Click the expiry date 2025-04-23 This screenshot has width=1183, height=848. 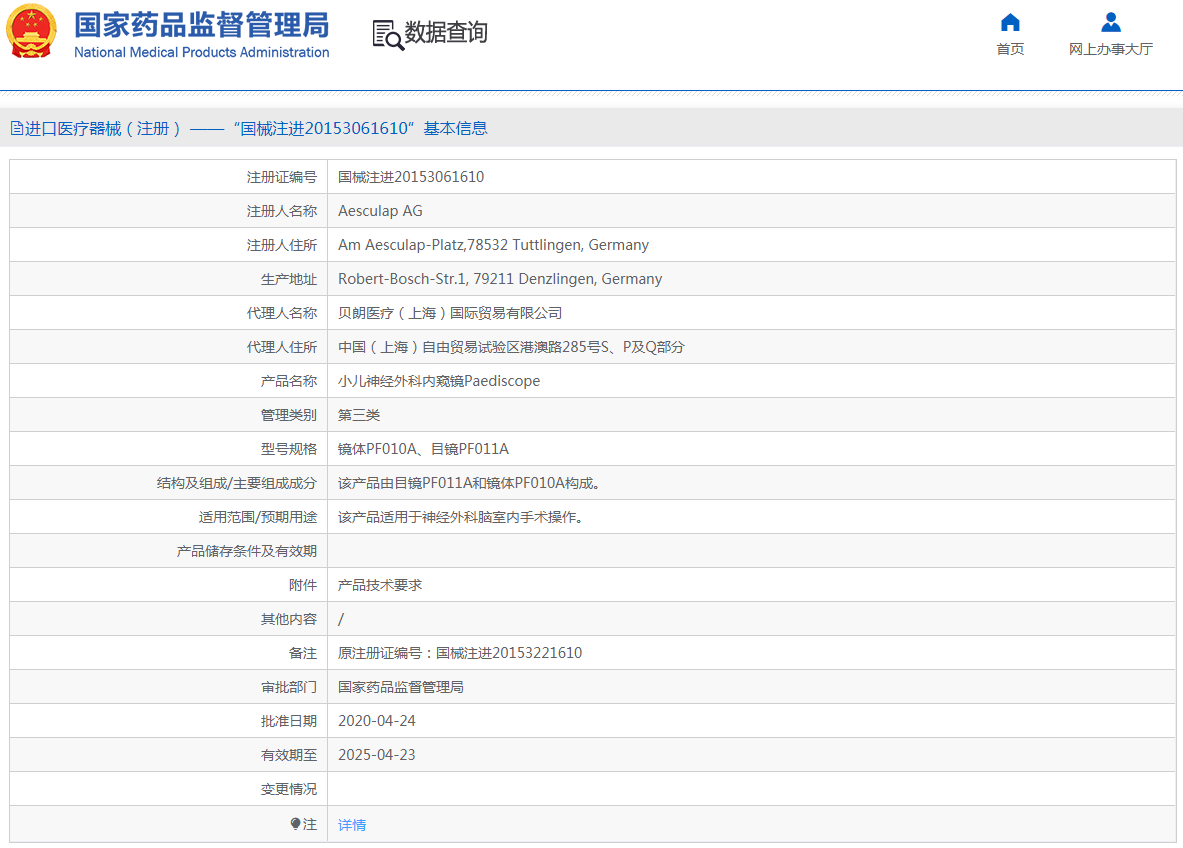click(x=377, y=755)
